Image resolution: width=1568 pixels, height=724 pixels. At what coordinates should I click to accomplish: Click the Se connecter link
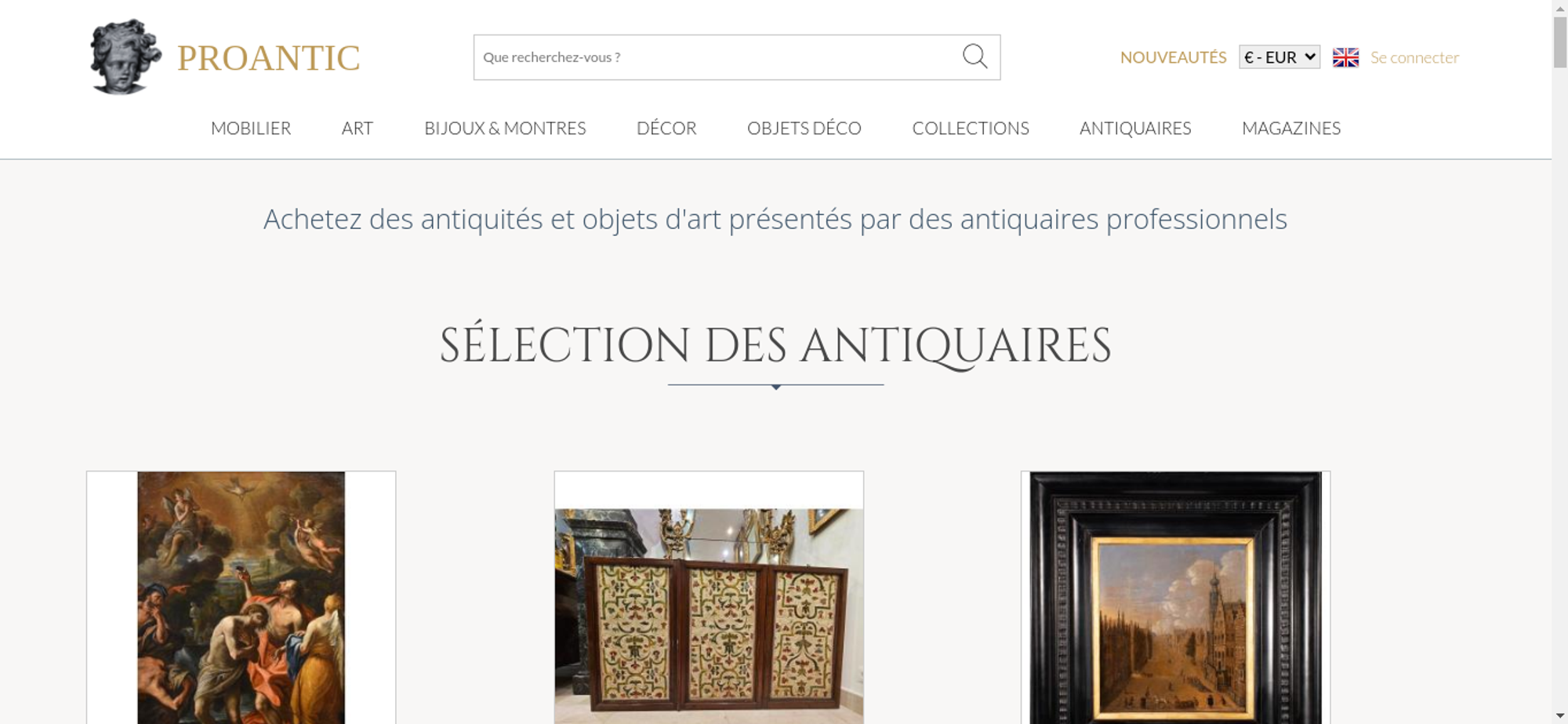(1414, 57)
